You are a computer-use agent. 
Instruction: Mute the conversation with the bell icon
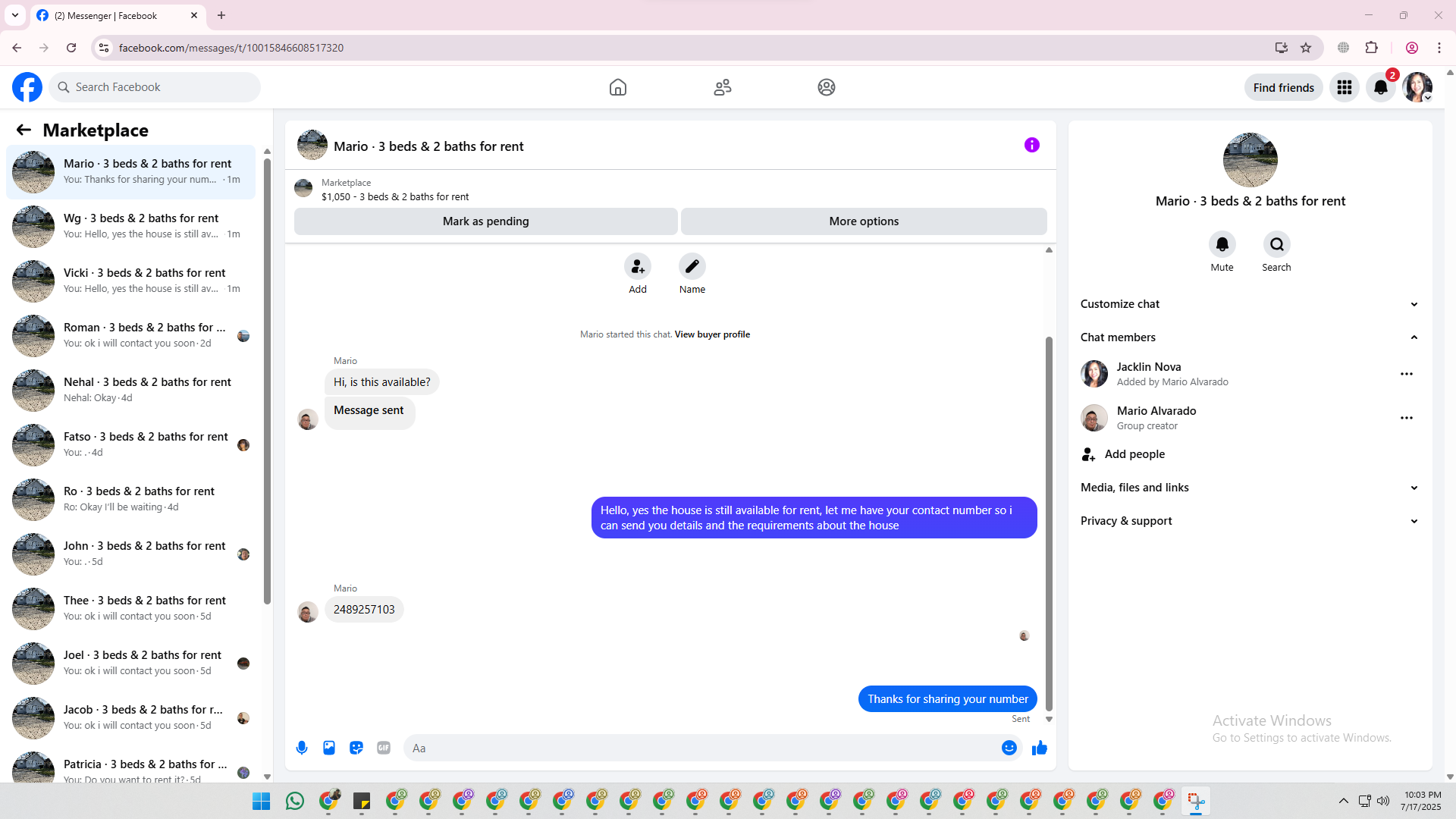[1222, 244]
